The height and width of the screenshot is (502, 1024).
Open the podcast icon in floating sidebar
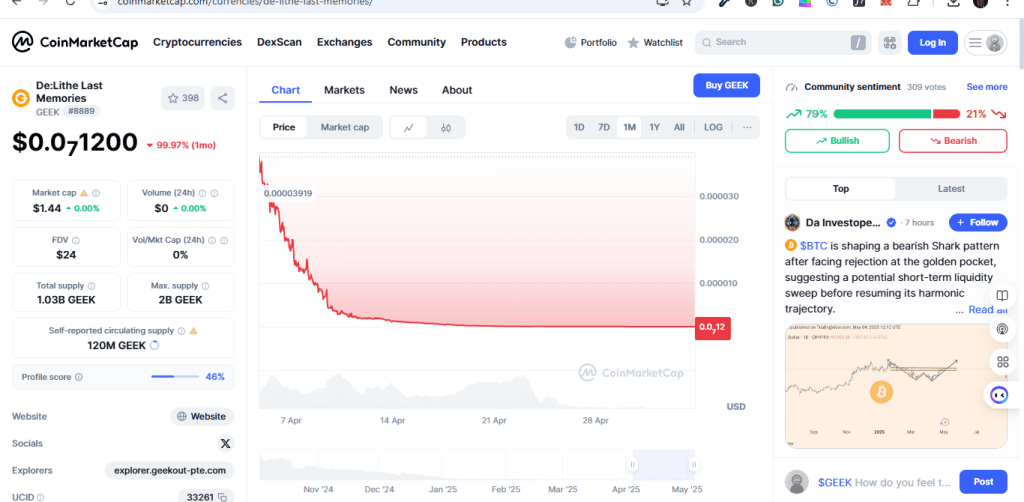(1000, 328)
